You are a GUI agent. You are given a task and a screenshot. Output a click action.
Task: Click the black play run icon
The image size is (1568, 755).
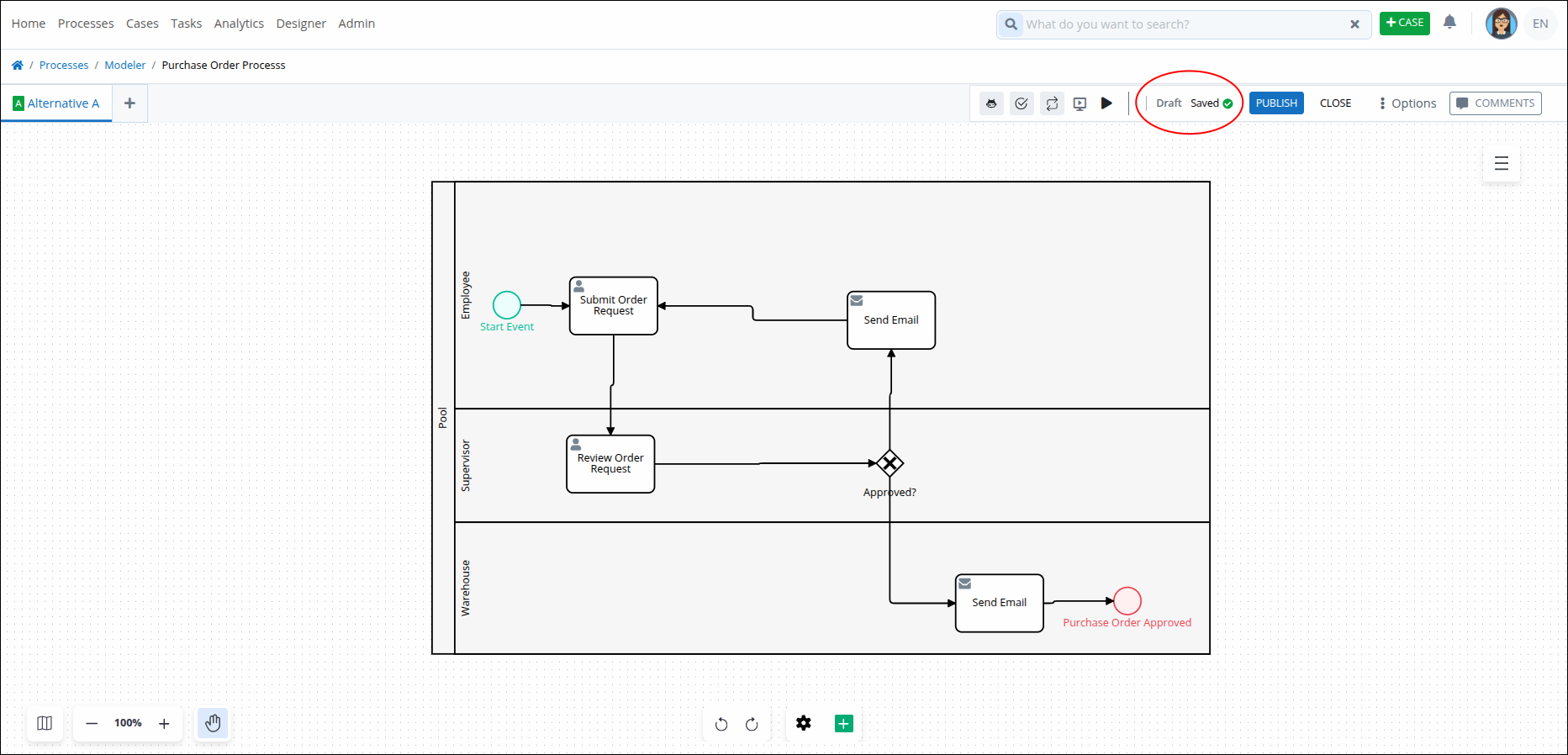click(x=1106, y=103)
